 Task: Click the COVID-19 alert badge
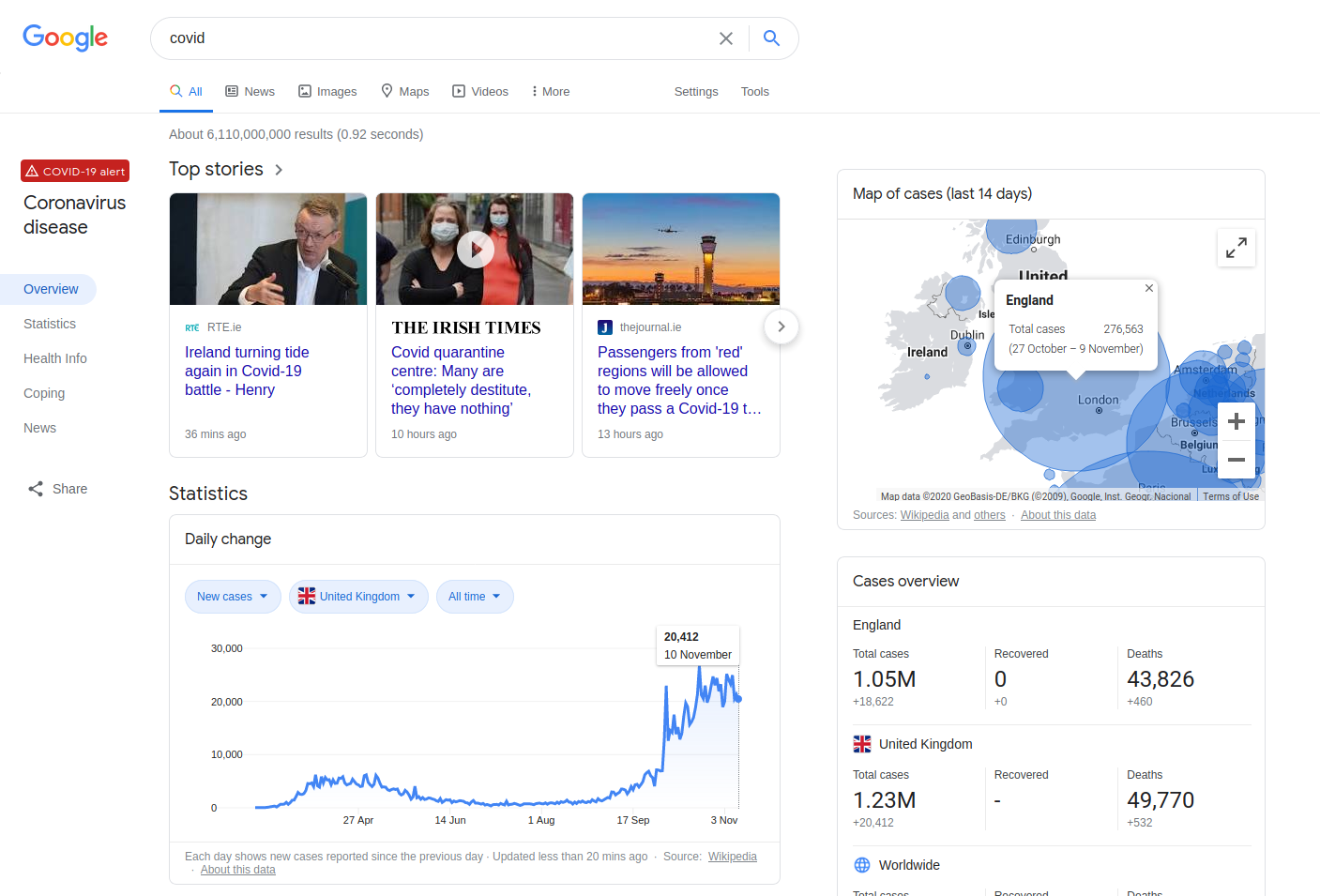tap(75, 171)
